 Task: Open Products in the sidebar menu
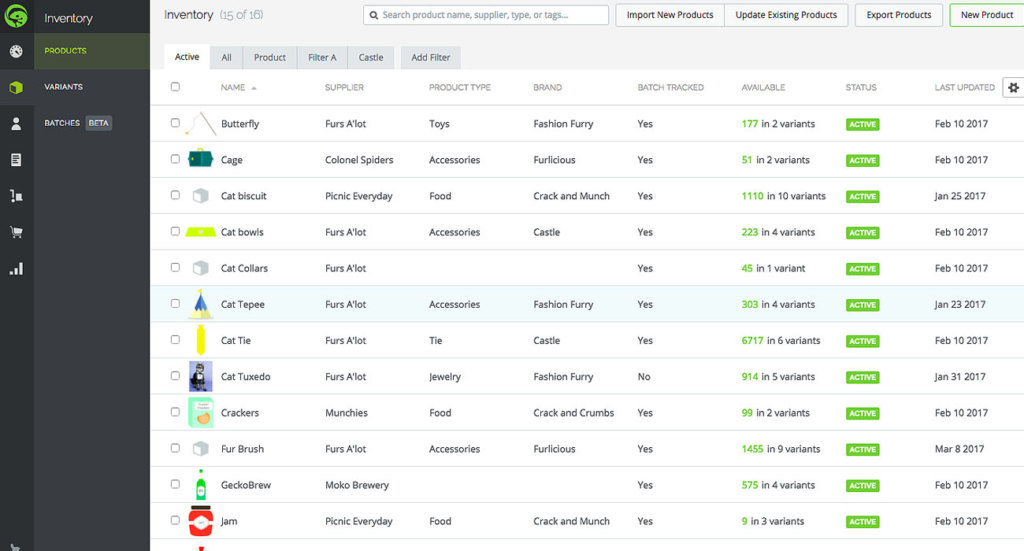[x=92, y=51]
